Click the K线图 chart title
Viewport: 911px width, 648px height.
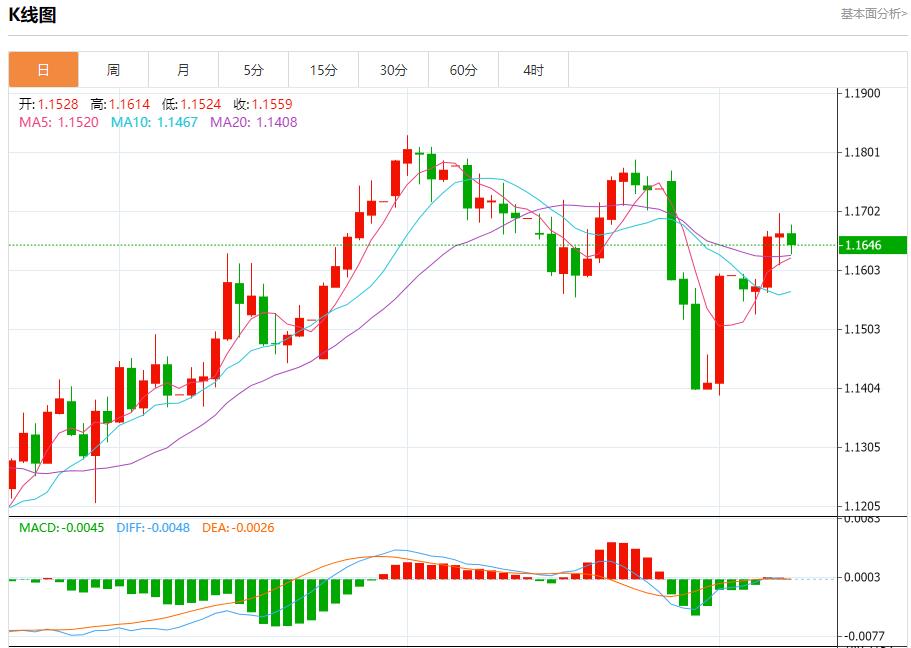[35, 14]
